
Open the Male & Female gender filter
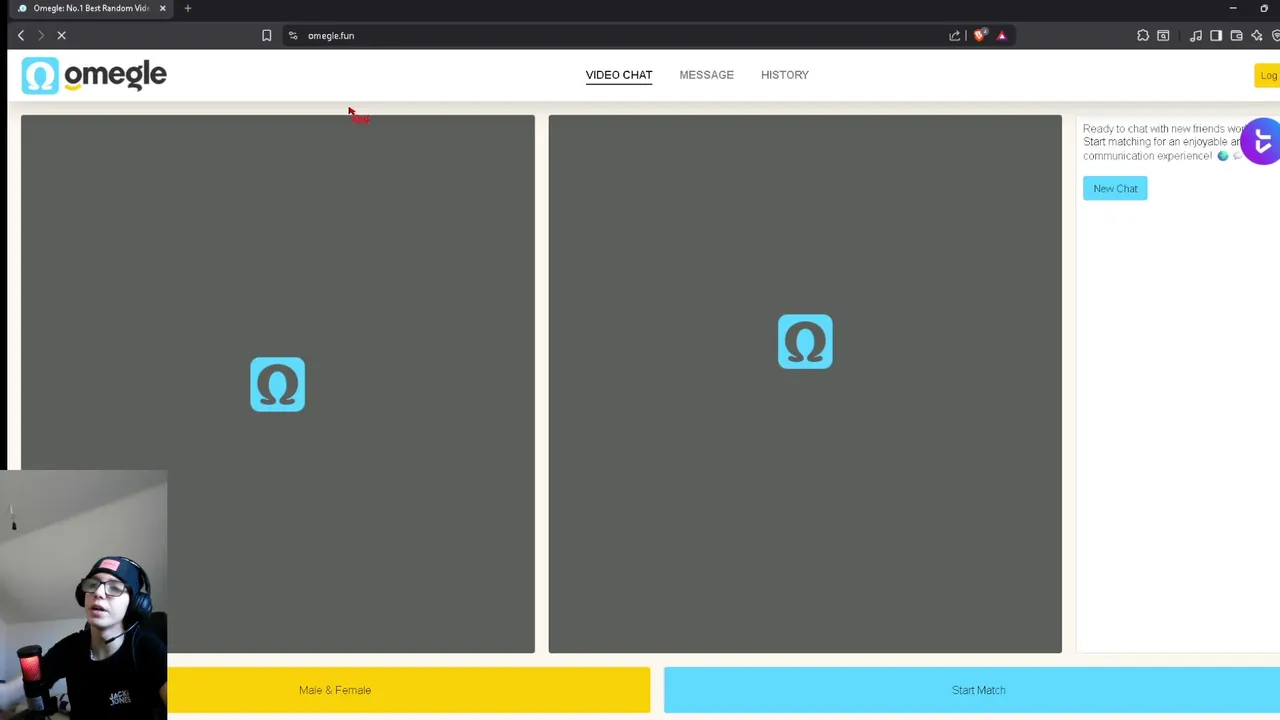coord(408,690)
